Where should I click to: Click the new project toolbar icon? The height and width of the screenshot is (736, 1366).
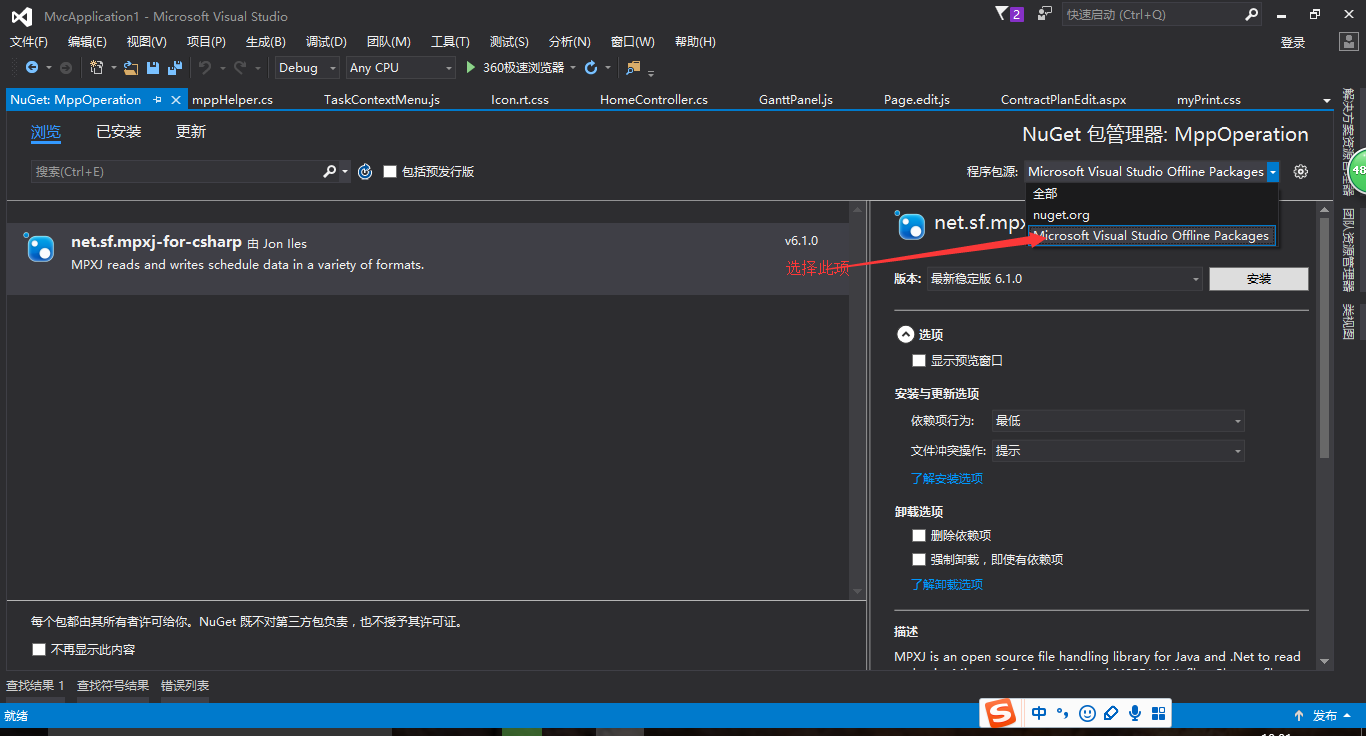96,67
